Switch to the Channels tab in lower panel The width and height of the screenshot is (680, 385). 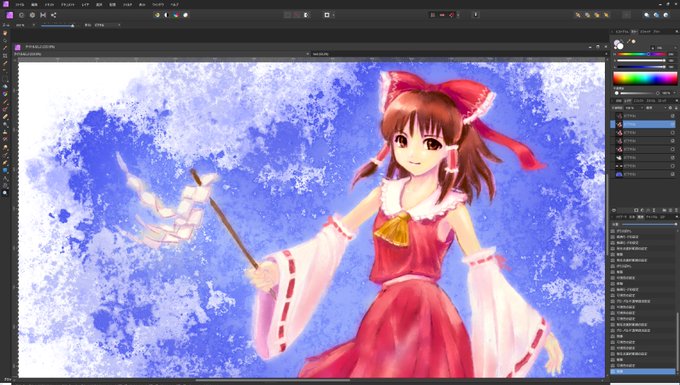tap(651, 217)
